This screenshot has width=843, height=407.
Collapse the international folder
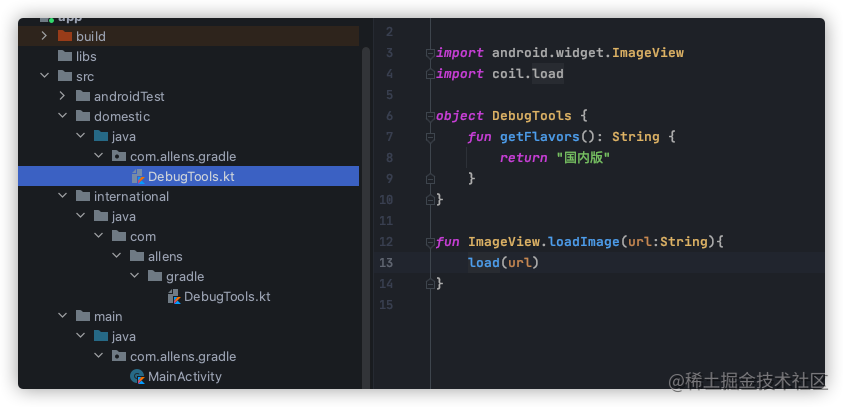[62, 196]
